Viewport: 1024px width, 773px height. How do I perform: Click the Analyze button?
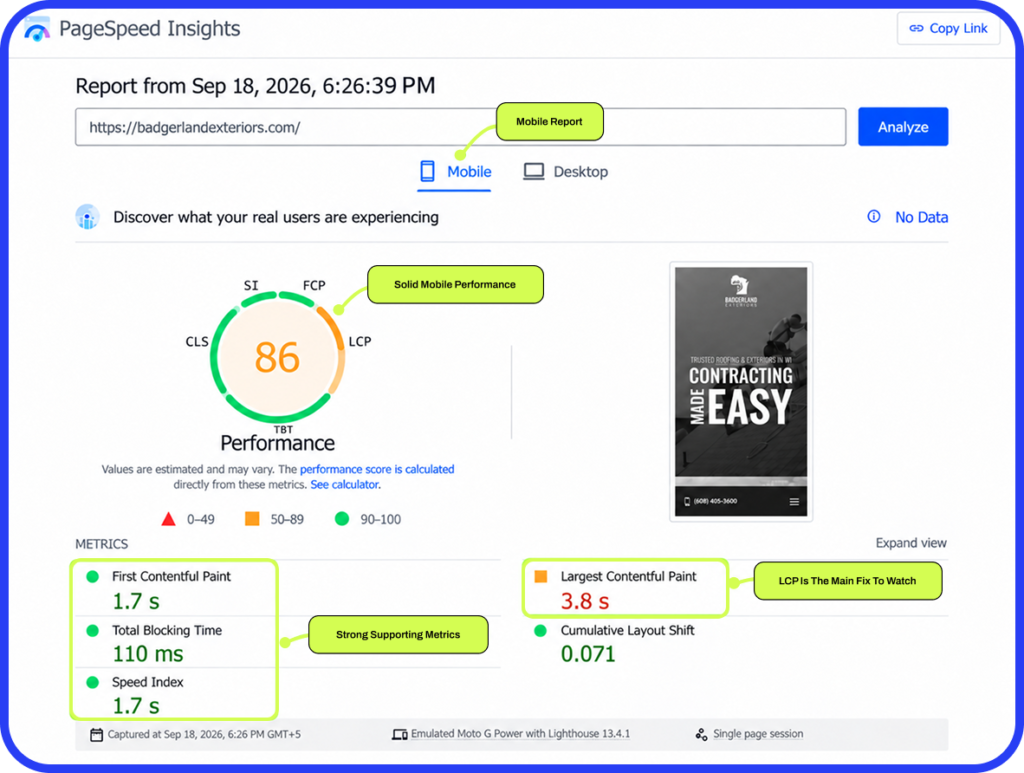coord(903,127)
